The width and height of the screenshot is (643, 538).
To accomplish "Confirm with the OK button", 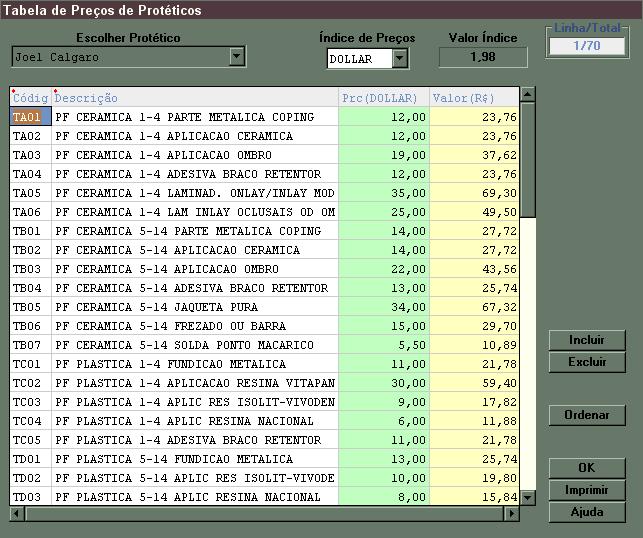I will click(587, 468).
